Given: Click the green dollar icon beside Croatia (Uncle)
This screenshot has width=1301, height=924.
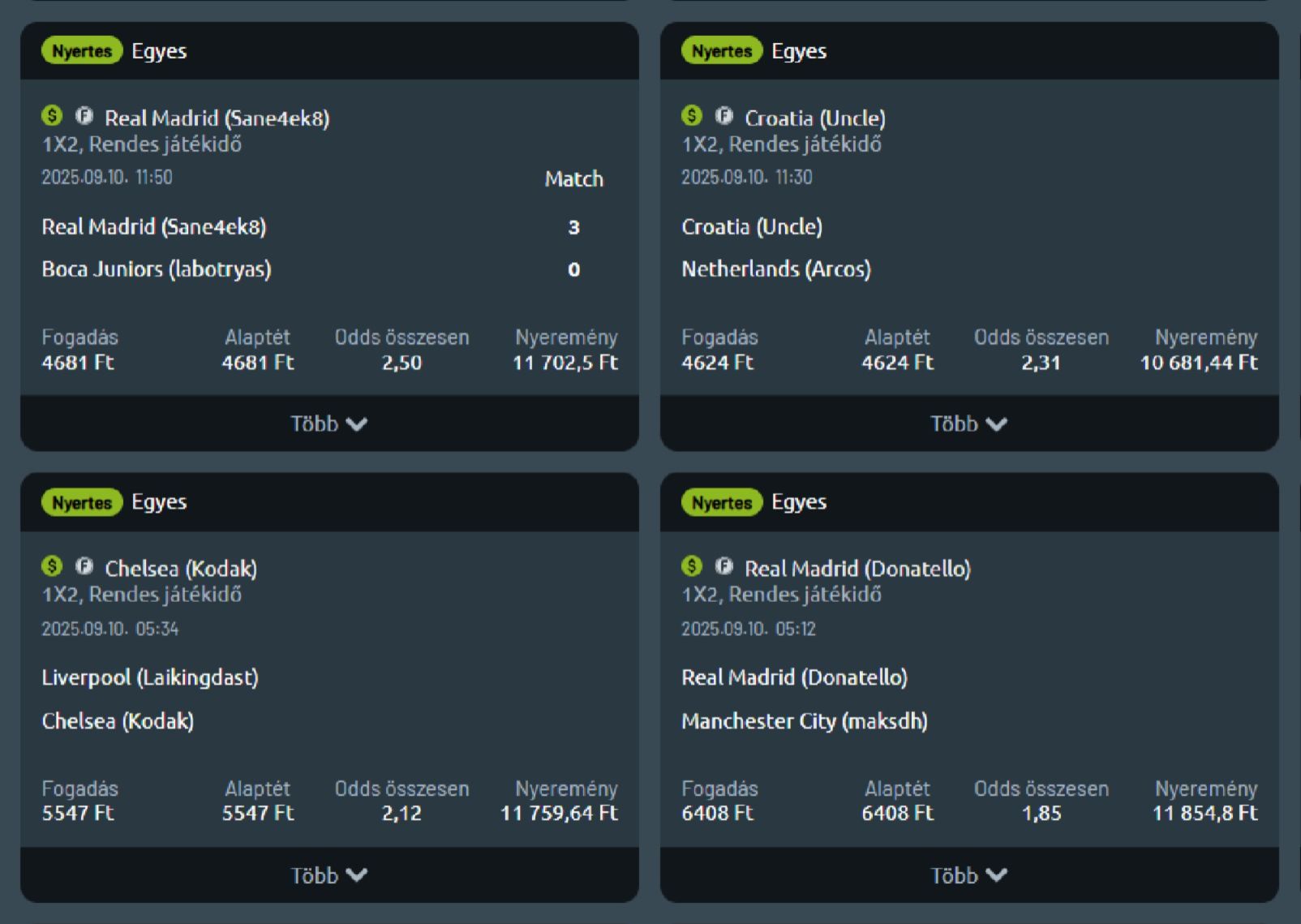Looking at the screenshot, I should [692, 116].
